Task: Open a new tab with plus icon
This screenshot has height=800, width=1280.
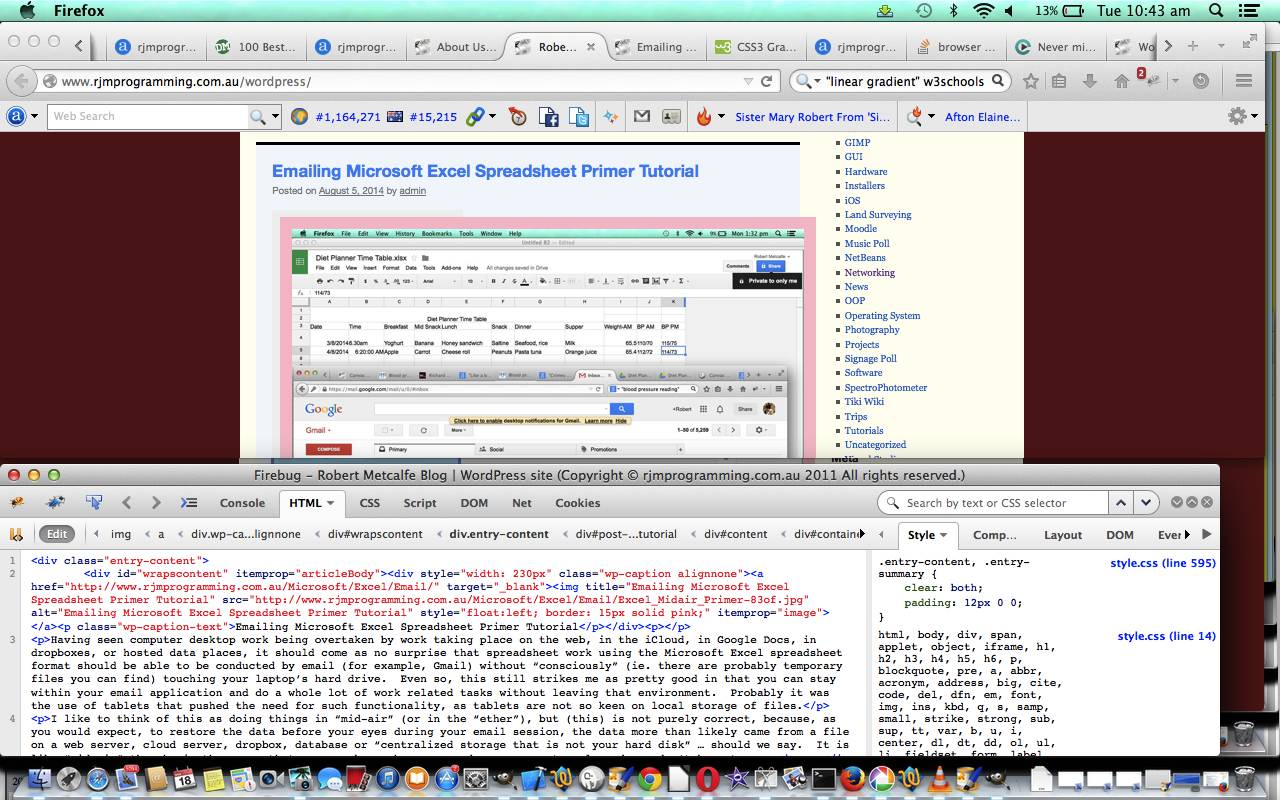Action: 1193,46
